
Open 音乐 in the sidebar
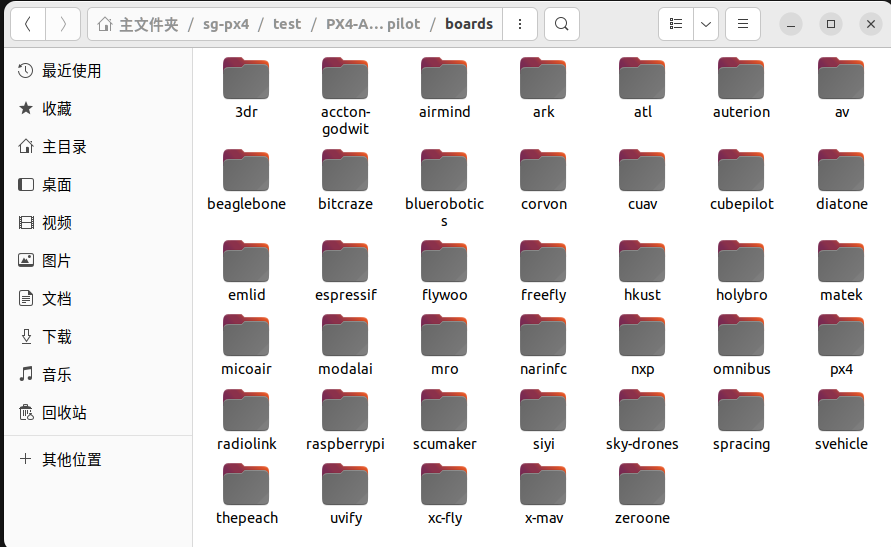click(98, 375)
